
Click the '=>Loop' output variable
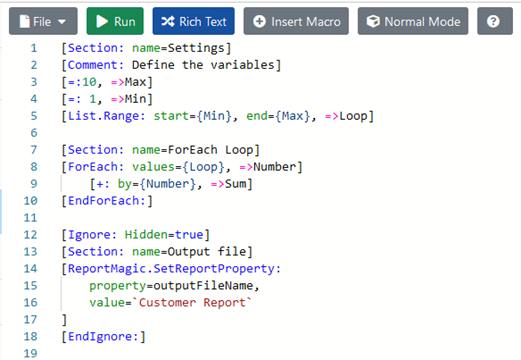click(346, 116)
